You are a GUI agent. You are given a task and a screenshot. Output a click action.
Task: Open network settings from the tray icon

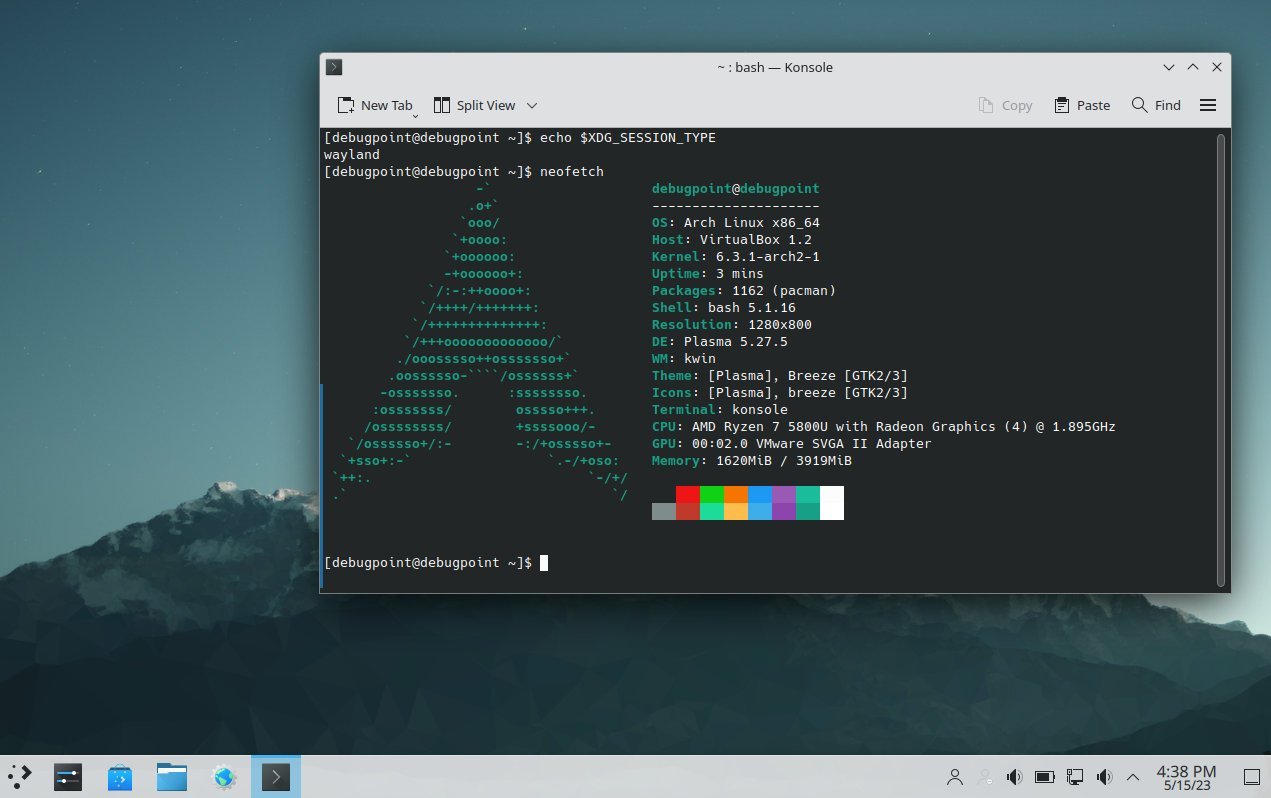point(1074,776)
